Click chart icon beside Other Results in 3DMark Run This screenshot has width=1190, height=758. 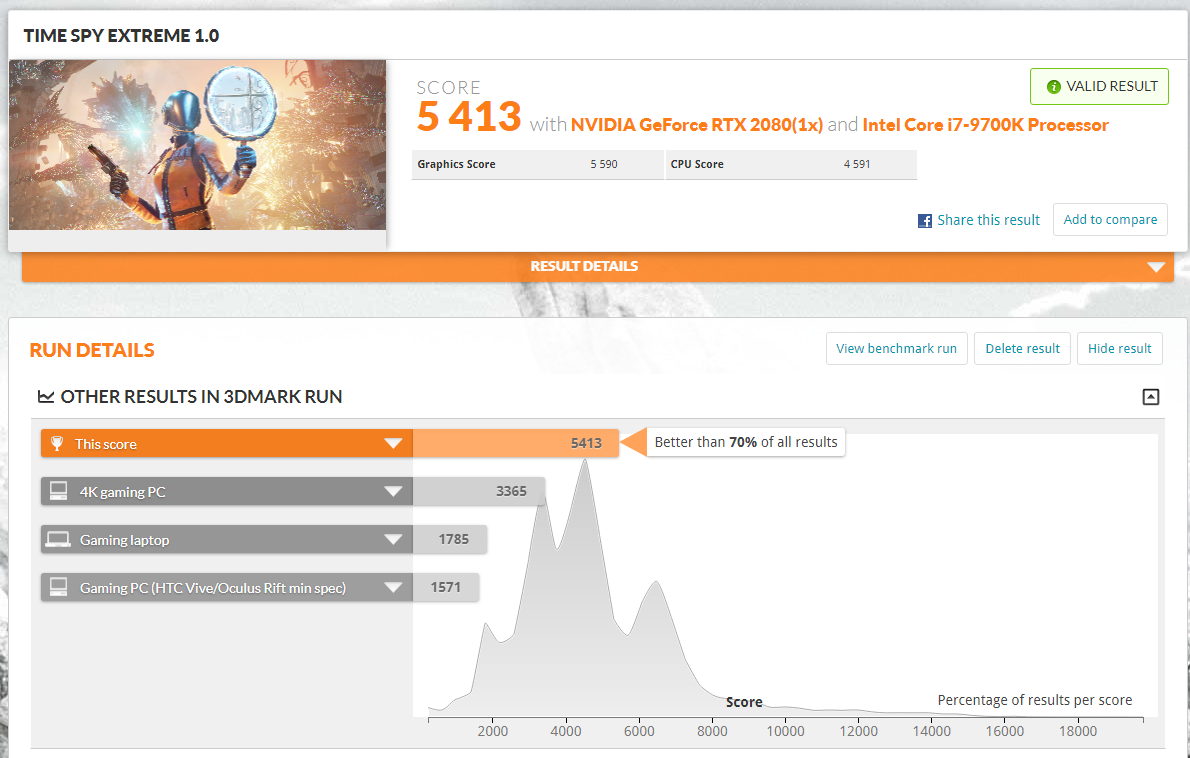pos(46,396)
